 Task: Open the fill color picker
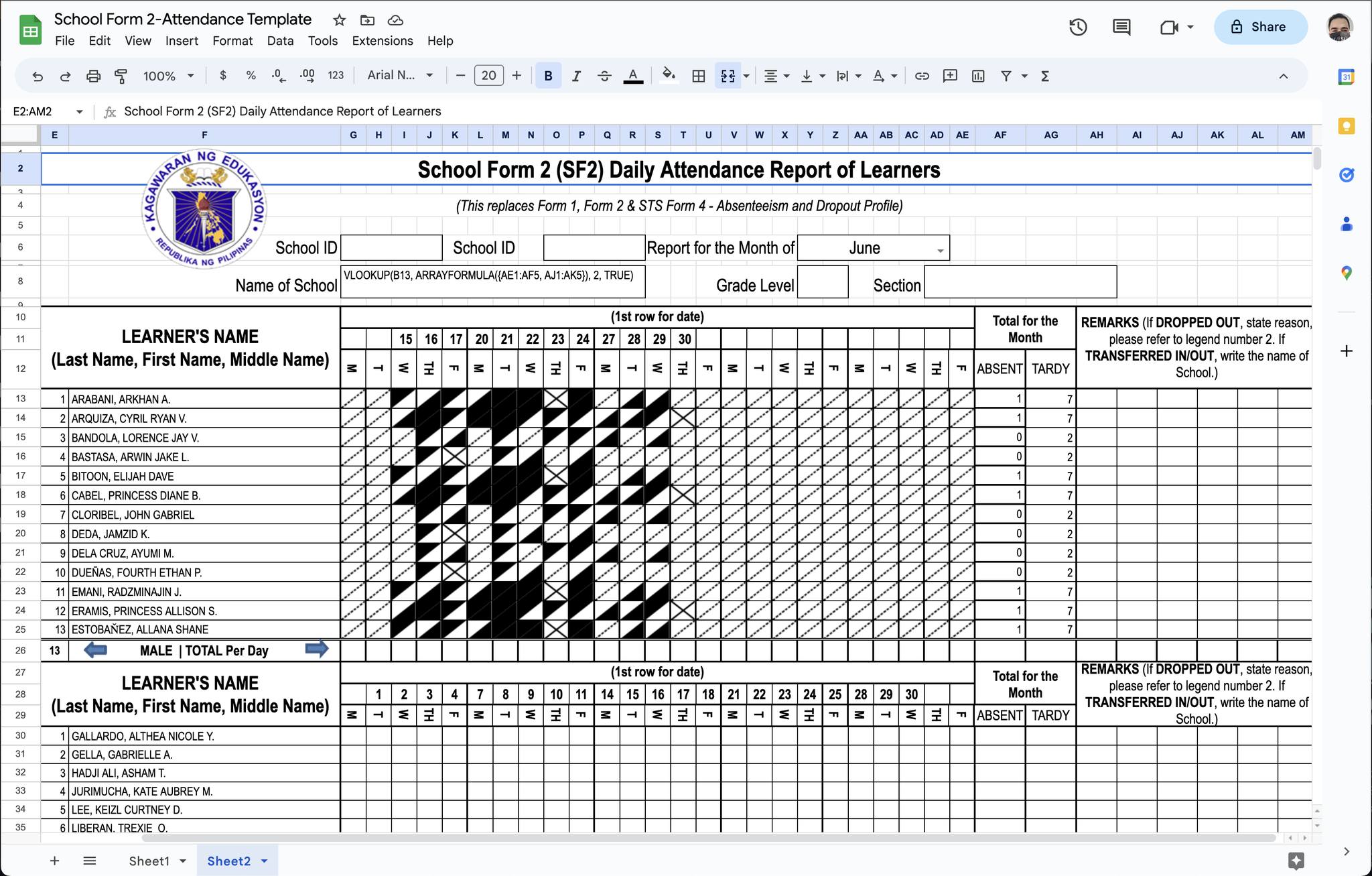pos(668,76)
